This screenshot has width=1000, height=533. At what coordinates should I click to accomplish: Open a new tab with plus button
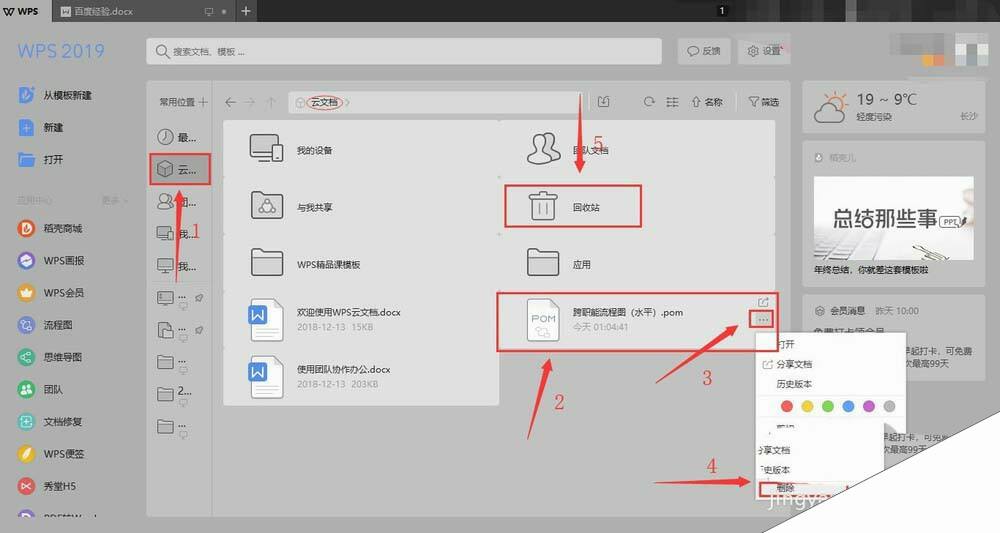coord(246,11)
